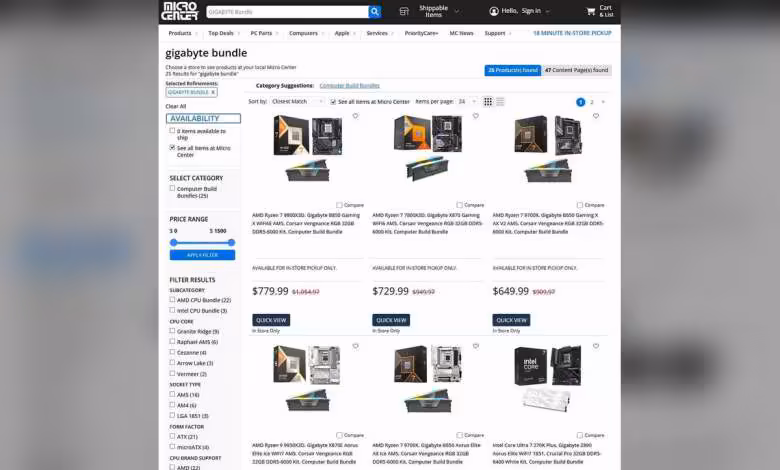Expand the Computers menu
The image size is (780, 470).
[306, 33]
